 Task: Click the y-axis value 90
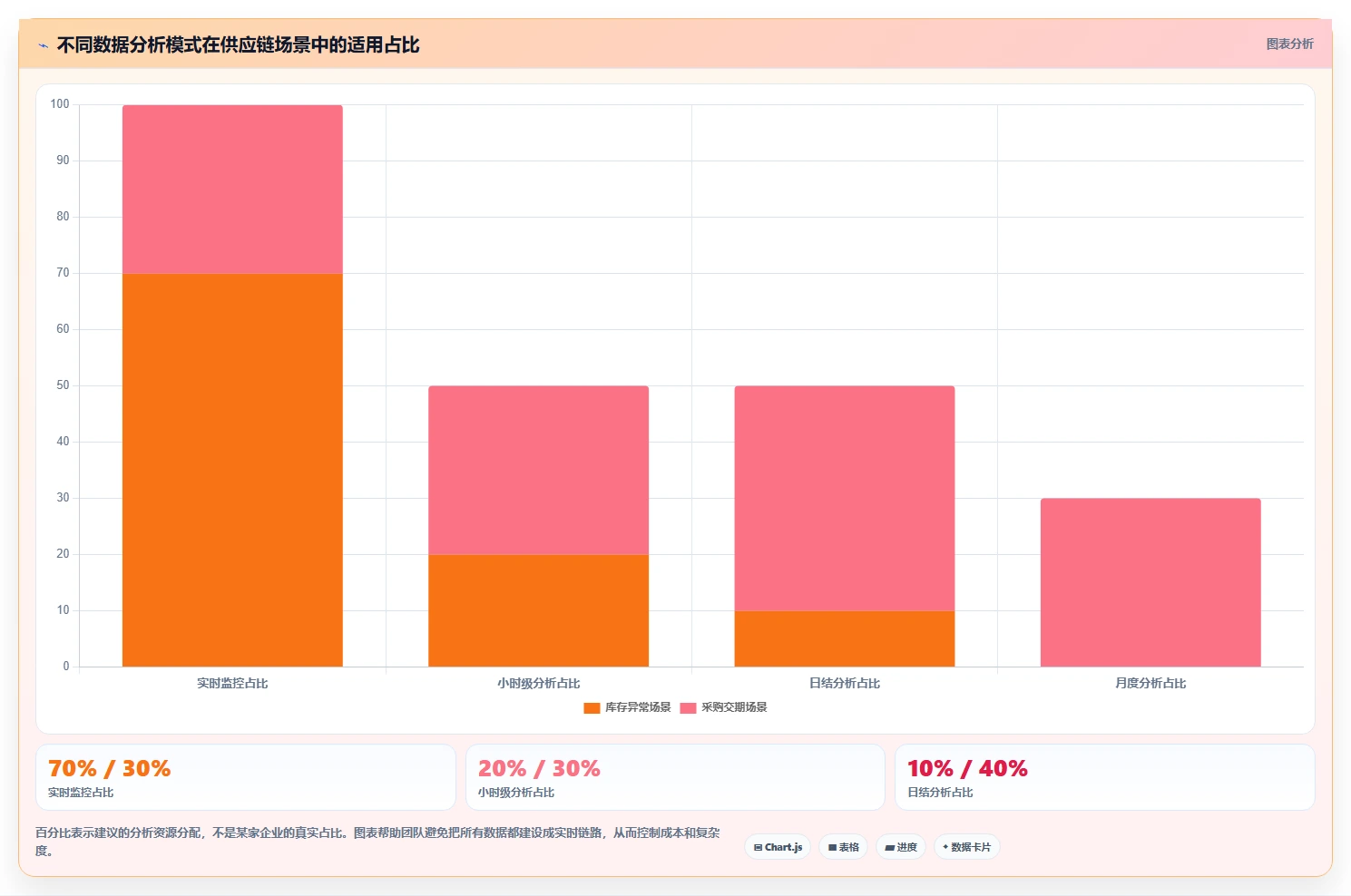click(x=63, y=161)
